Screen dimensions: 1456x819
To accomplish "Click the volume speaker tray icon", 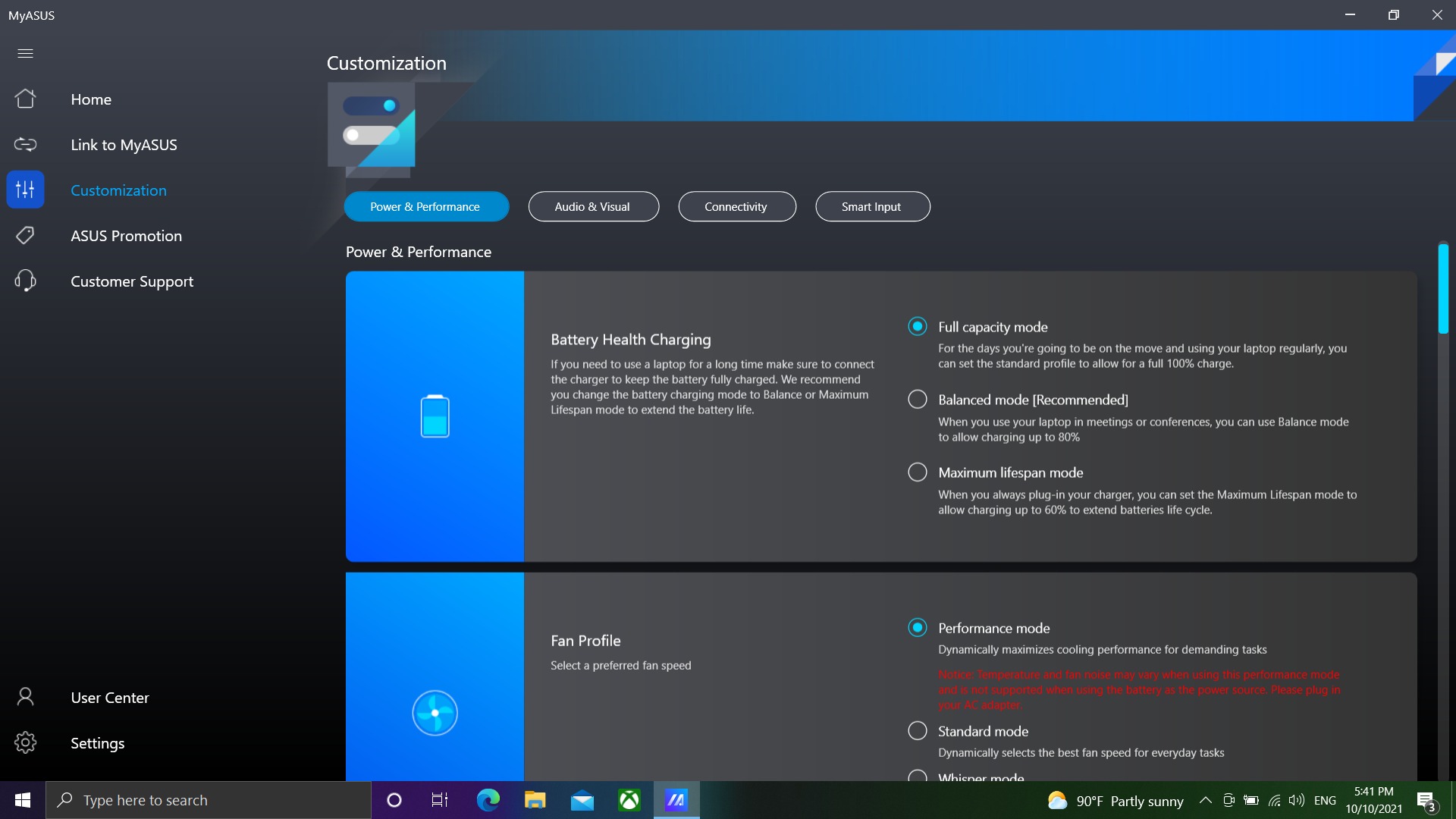I will click(1297, 800).
